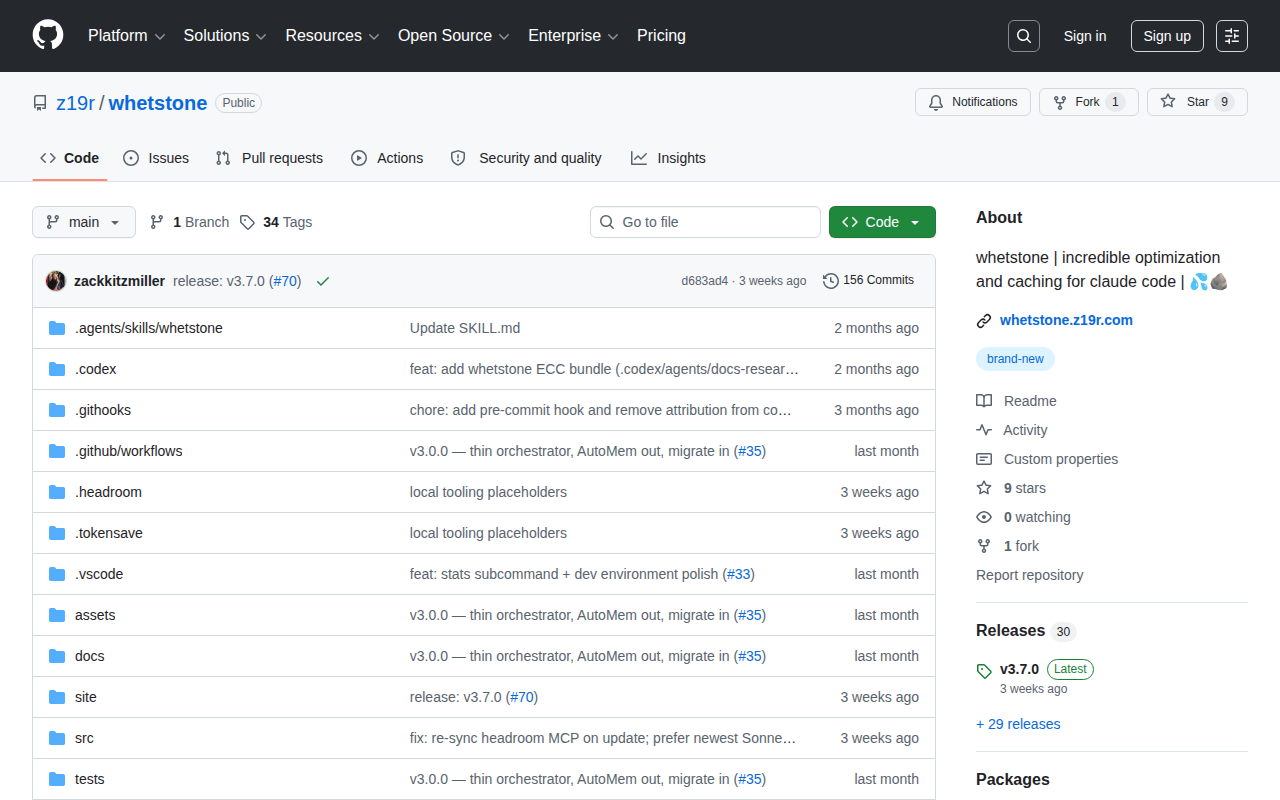Click the fork icon in the Fork button

1060,102
